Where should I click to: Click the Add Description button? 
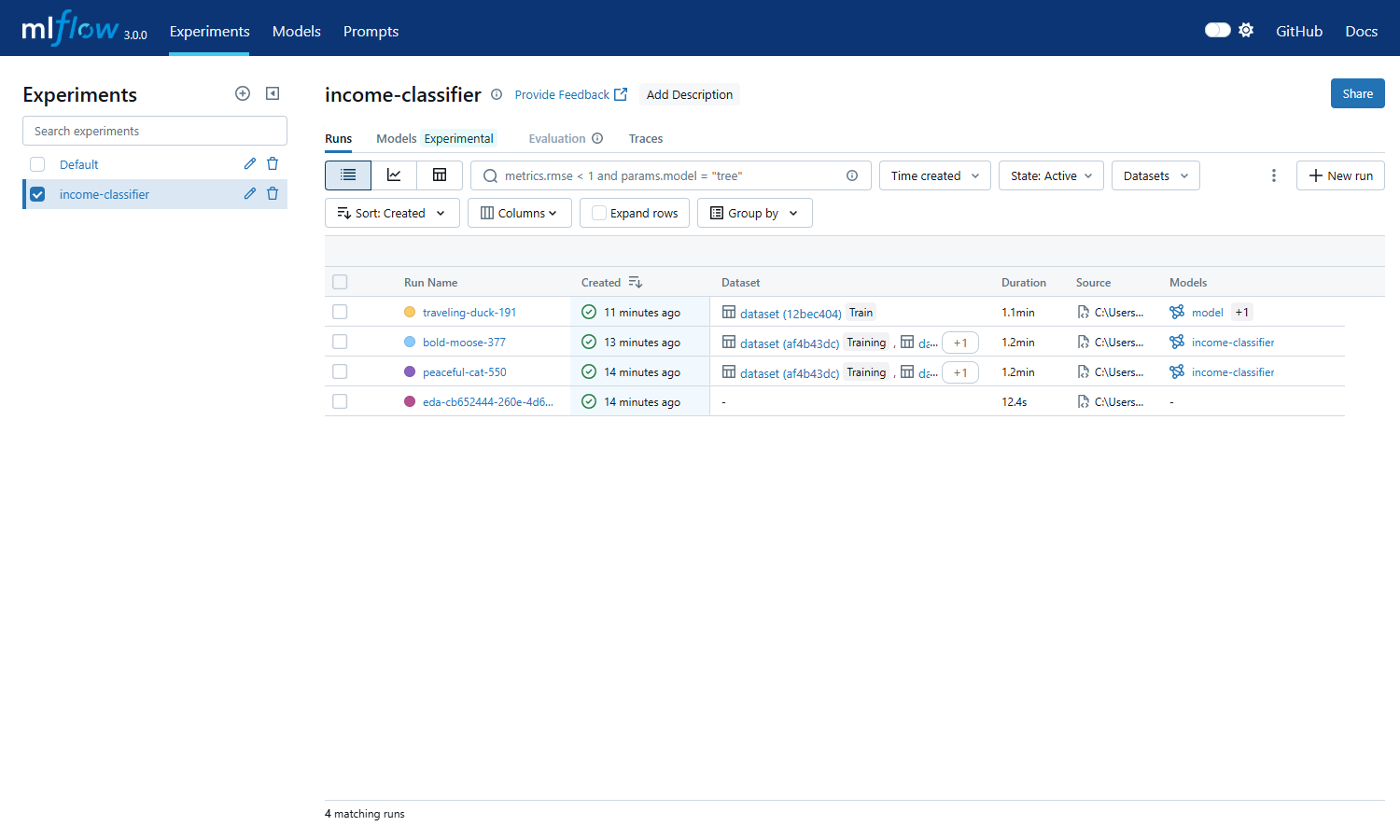(690, 94)
